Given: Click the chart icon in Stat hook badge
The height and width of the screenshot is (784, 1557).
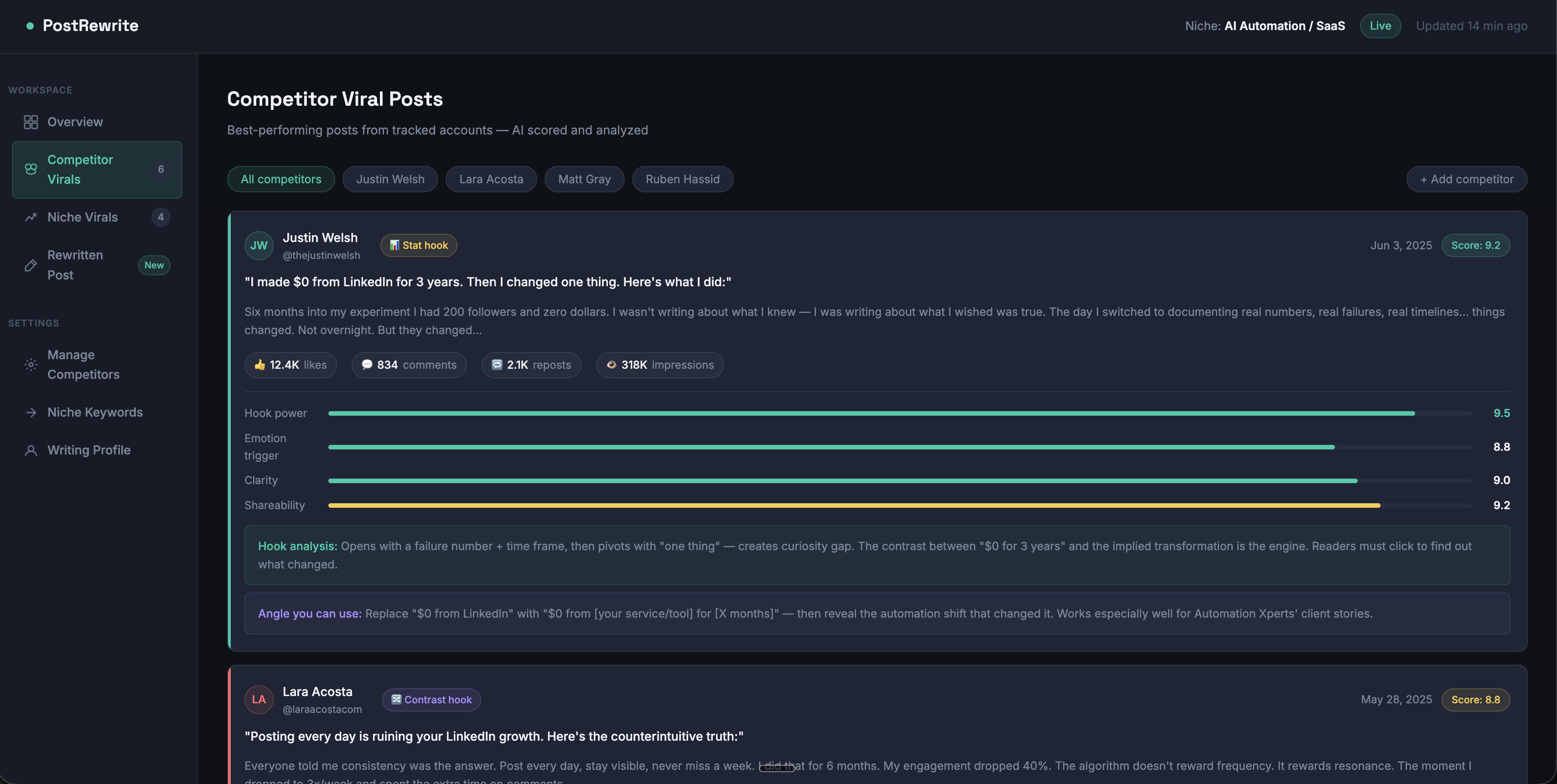Looking at the screenshot, I should point(394,245).
